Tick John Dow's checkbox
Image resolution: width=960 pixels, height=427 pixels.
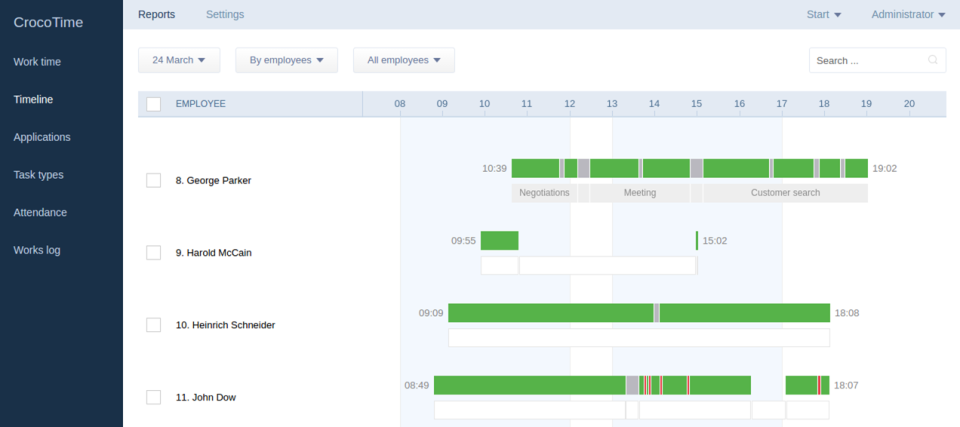pos(154,397)
